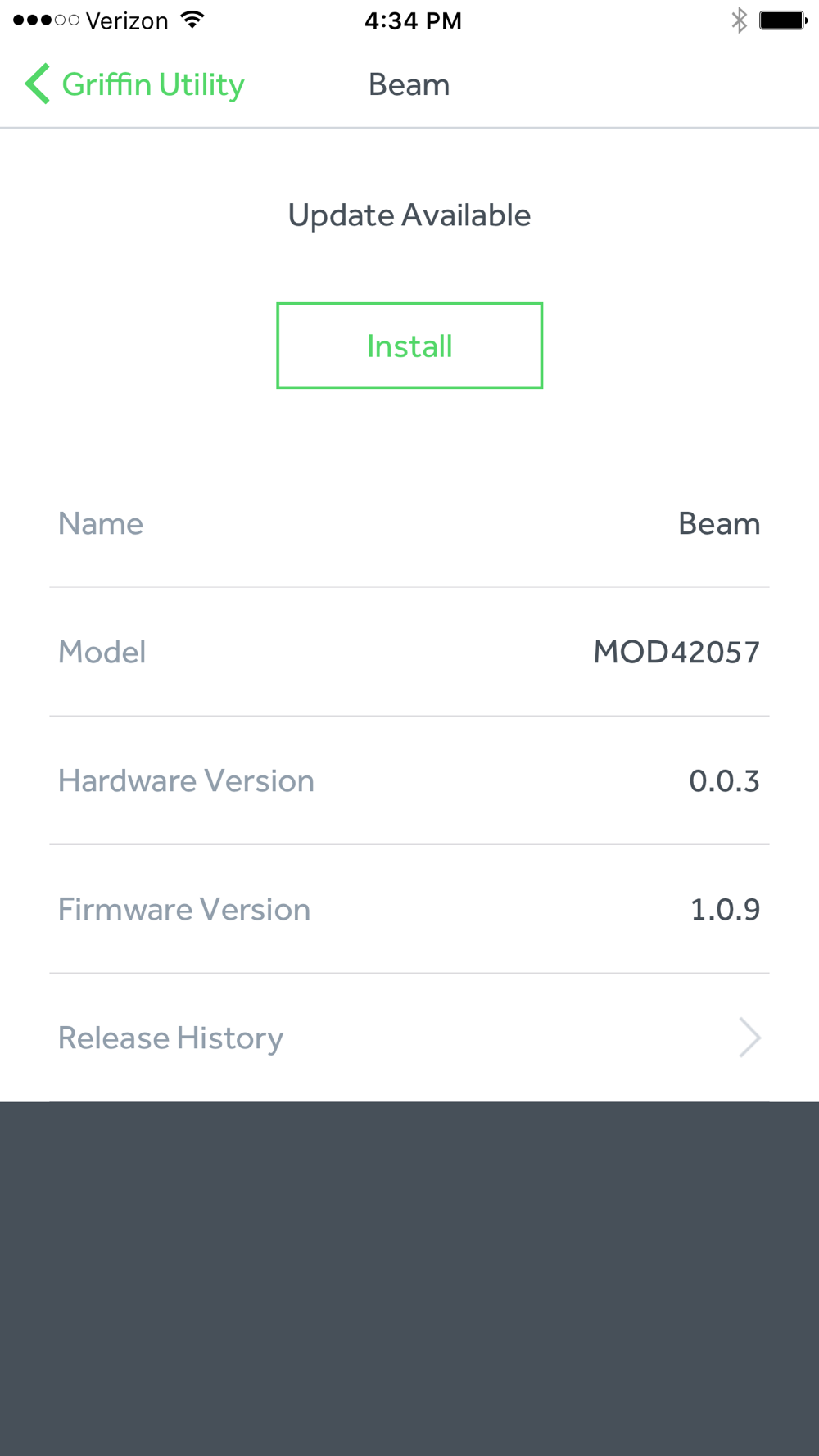Select the Model row label
The width and height of the screenshot is (819, 1456).
[x=102, y=653]
